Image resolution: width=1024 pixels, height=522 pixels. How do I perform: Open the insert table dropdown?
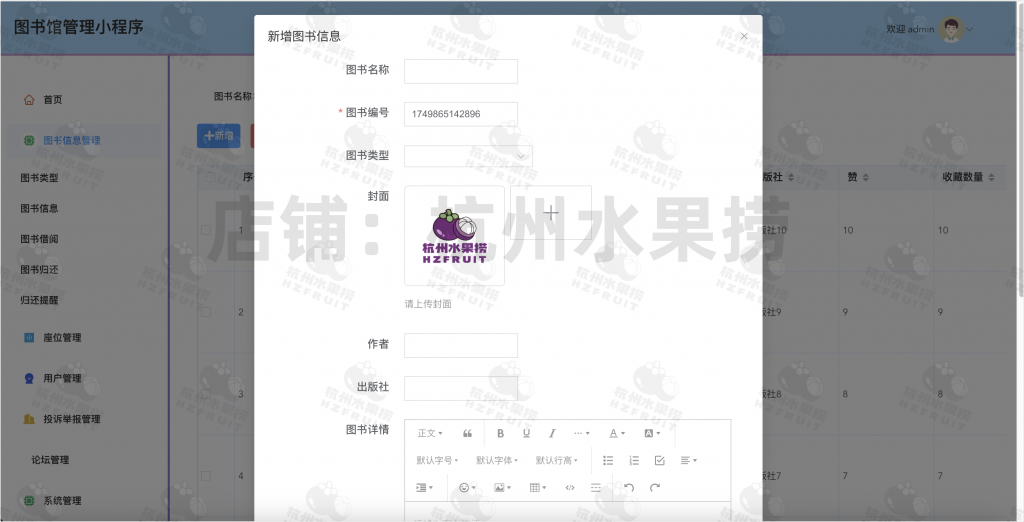tap(537, 487)
